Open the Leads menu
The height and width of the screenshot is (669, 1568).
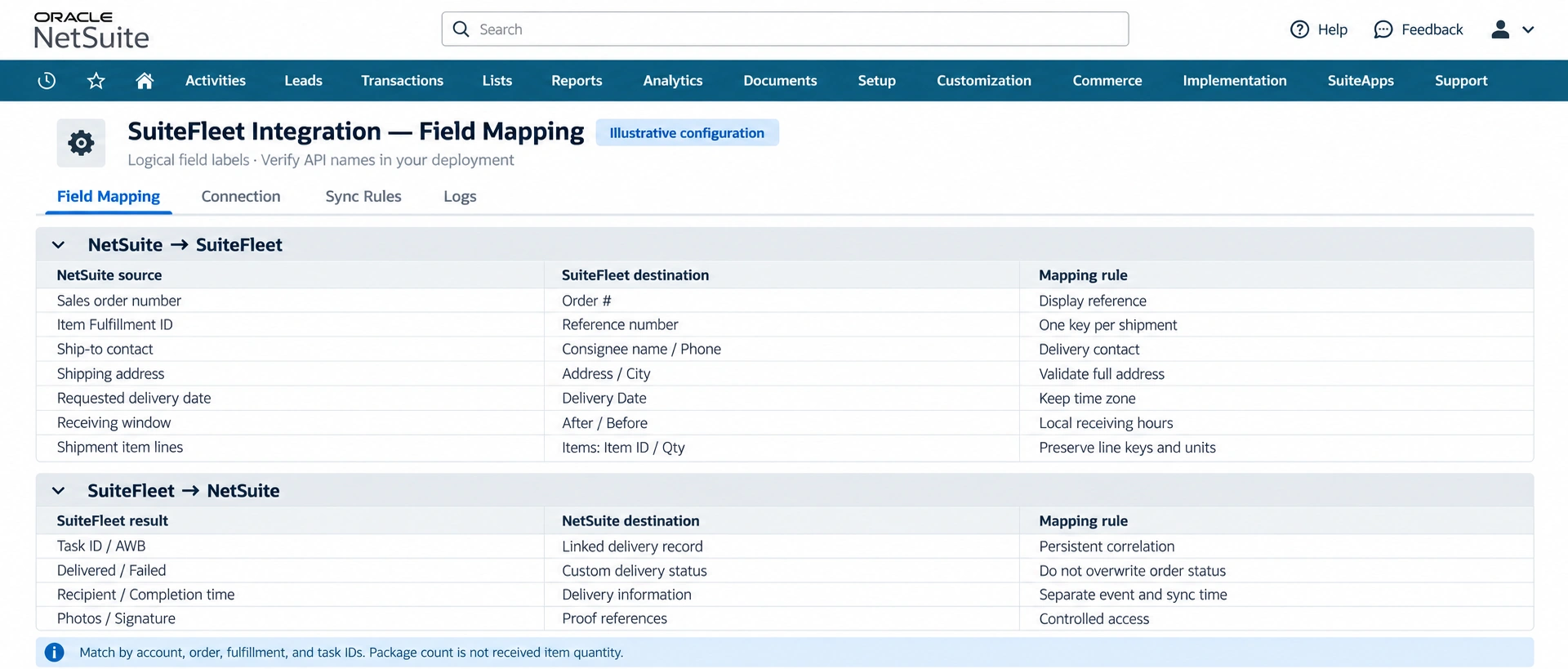303,80
